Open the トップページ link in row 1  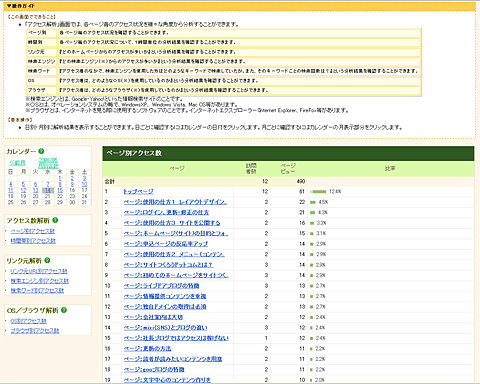(138, 191)
